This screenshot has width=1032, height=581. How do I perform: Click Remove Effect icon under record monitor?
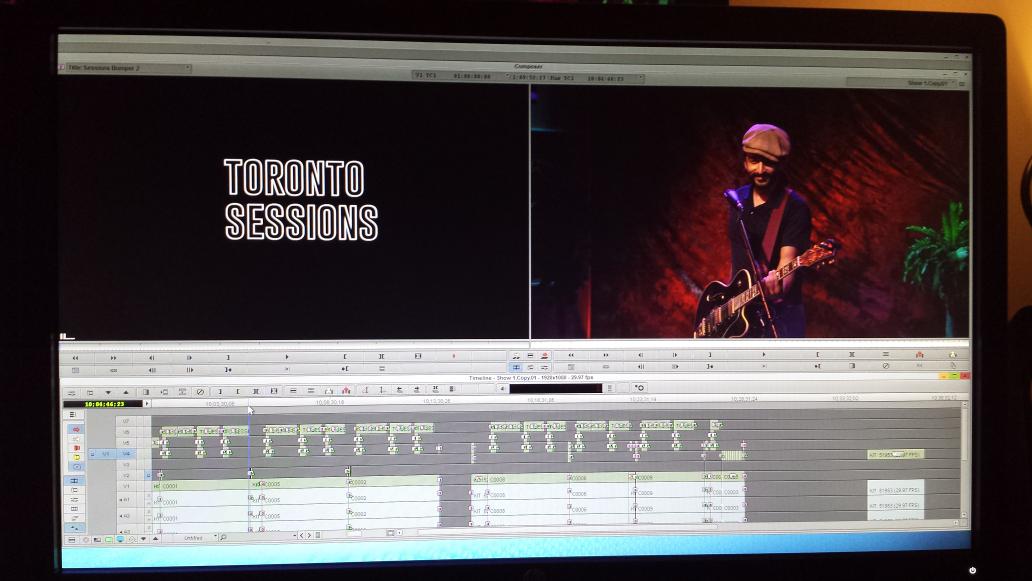[x=885, y=366]
